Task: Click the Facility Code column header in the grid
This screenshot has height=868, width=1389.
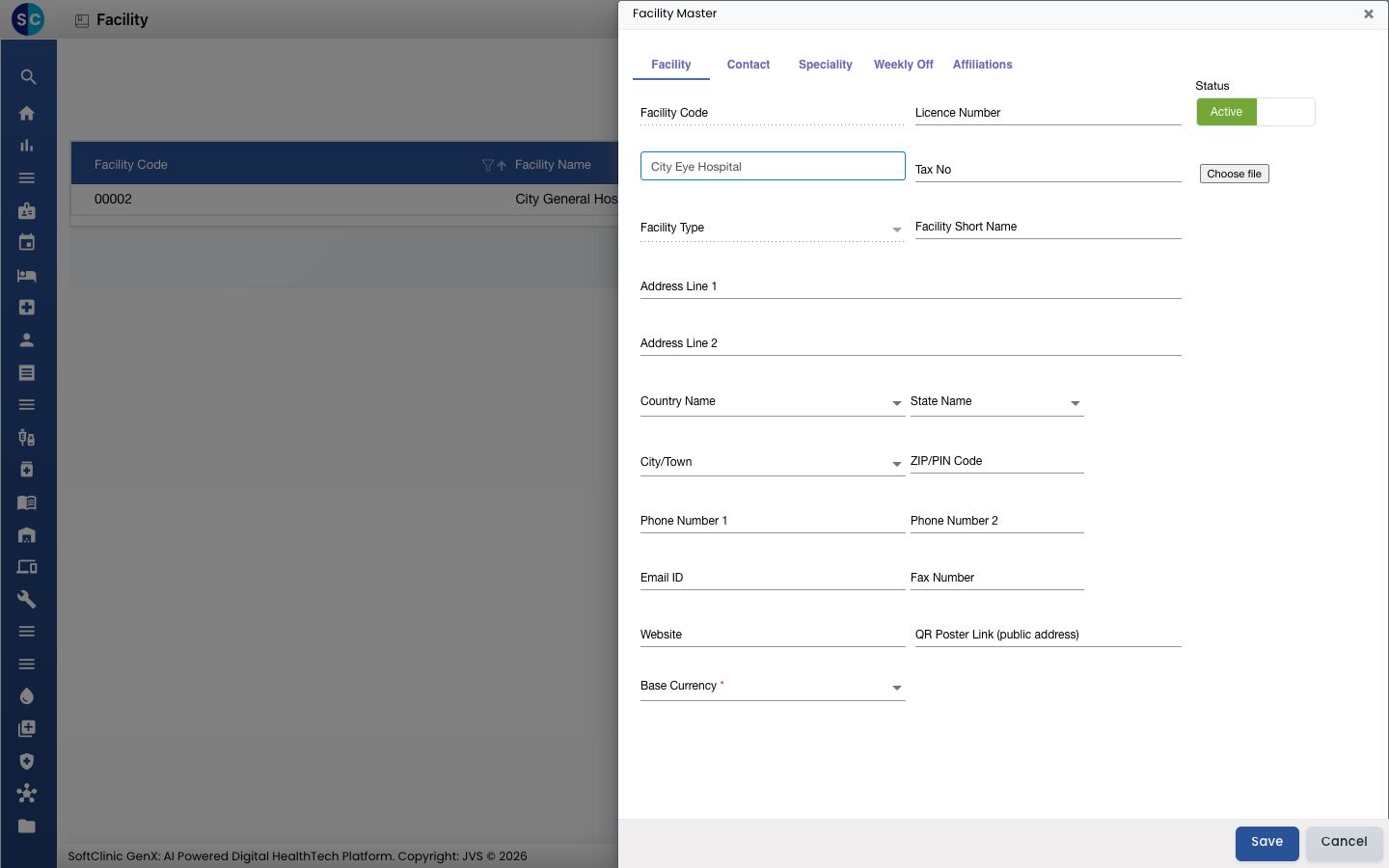Action: [131, 165]
